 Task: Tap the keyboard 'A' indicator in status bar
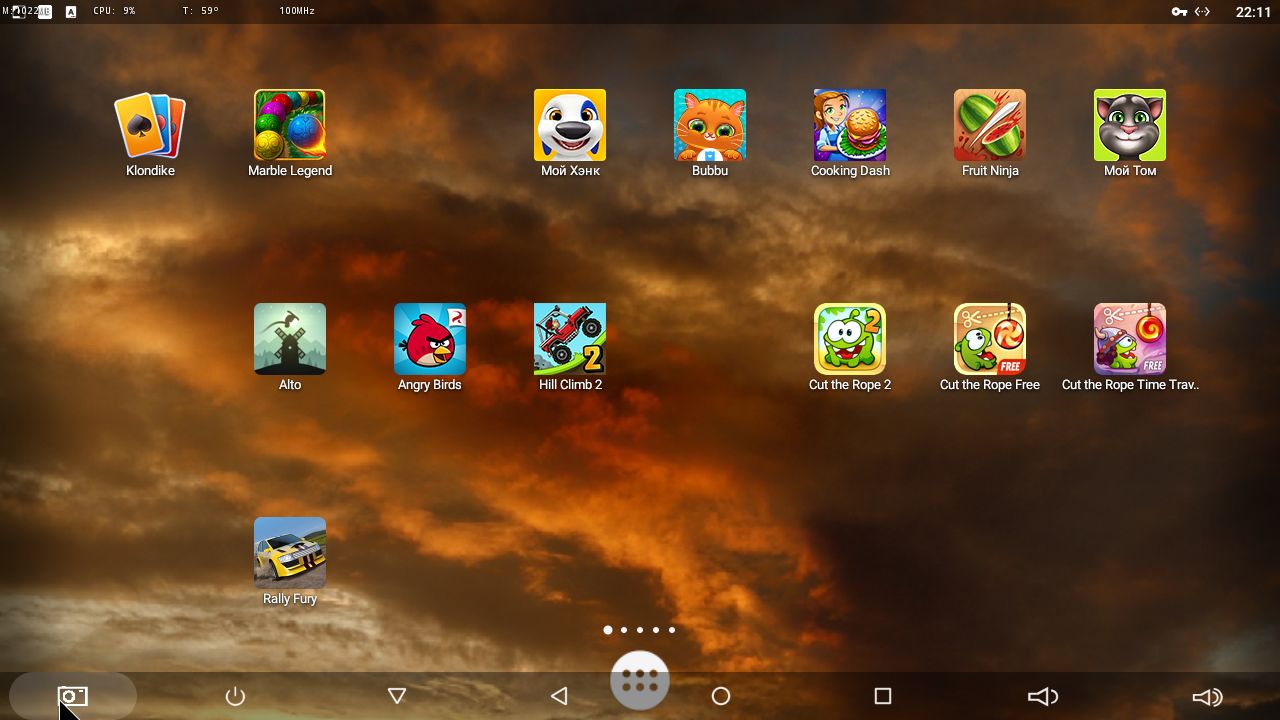tap(71, 12)
